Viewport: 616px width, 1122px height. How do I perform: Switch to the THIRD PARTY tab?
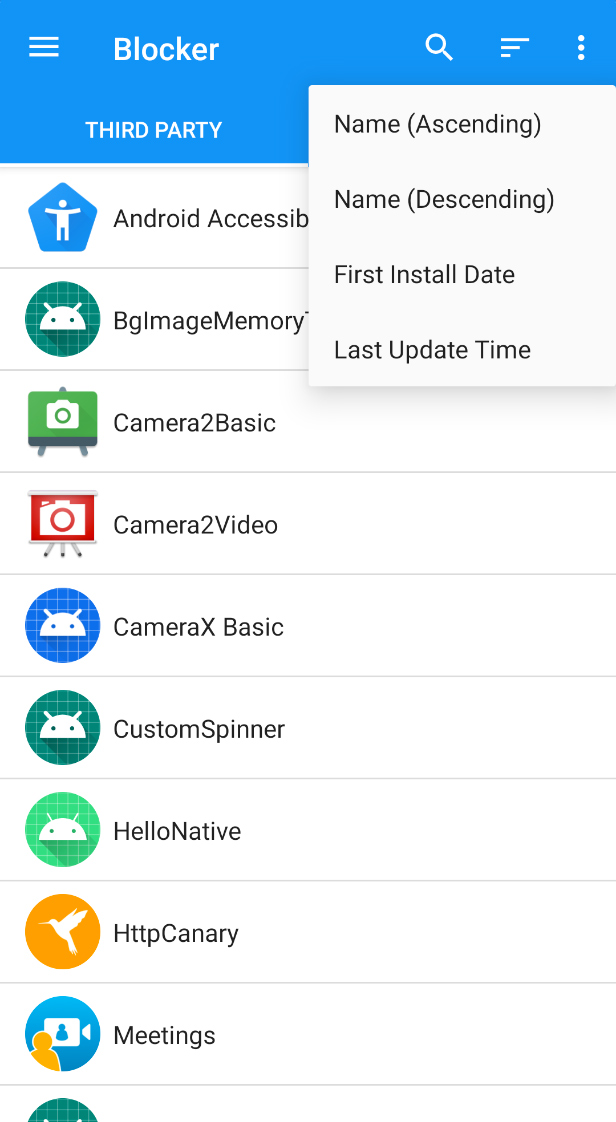154,130
